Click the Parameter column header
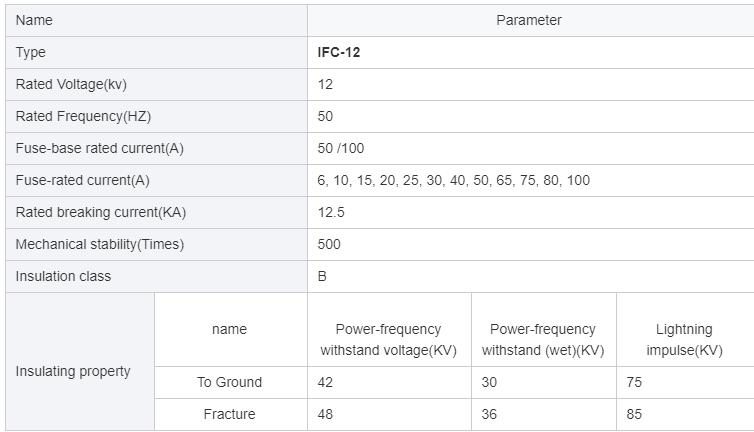754x432 pixels. click(531, 21)
